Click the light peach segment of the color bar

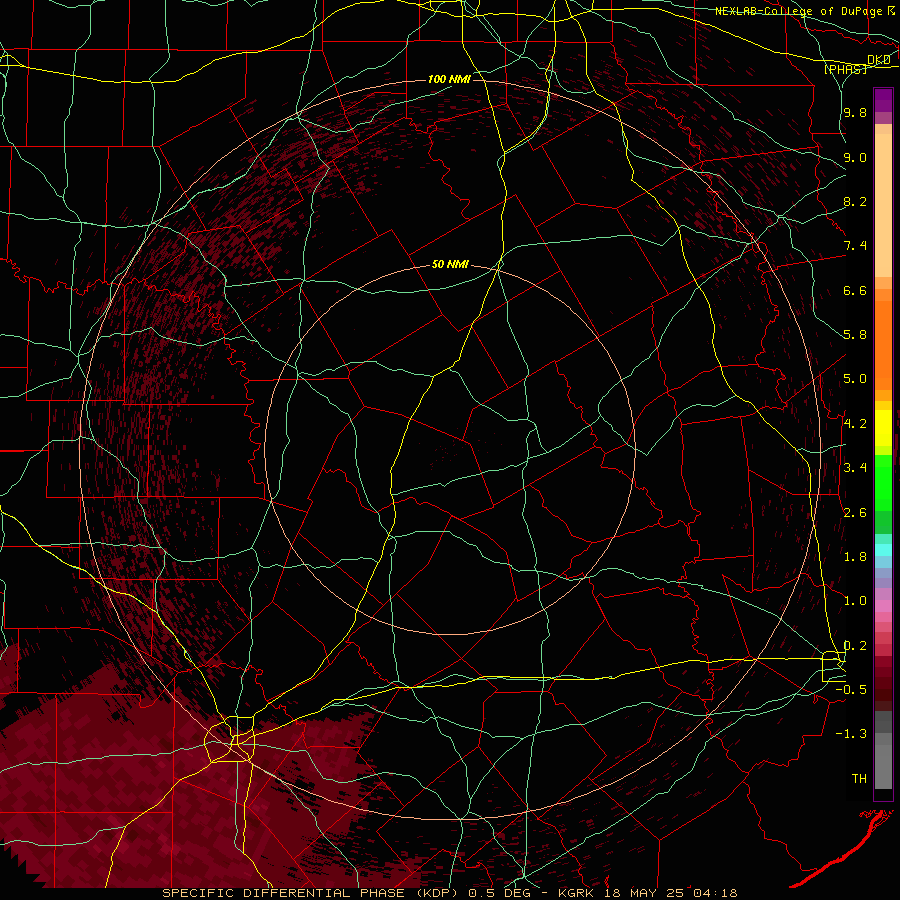883,205
